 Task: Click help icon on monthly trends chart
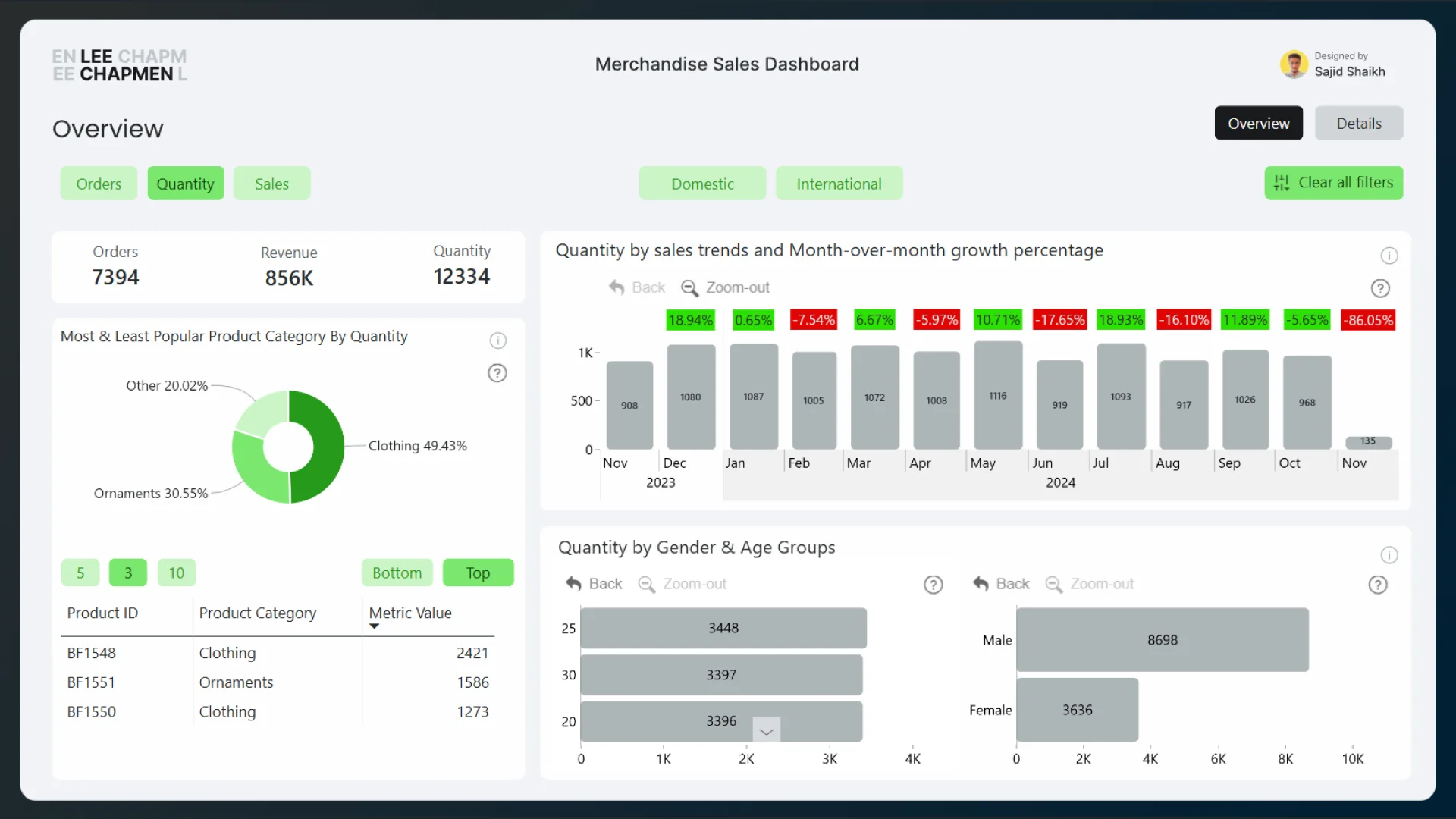tap(1380, 289)
